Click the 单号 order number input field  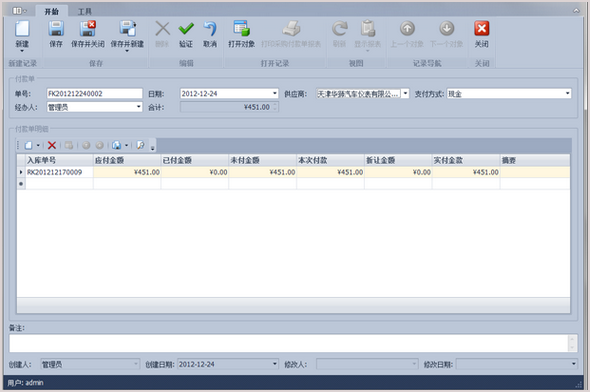pyautogui.click(x=94, y=94)
